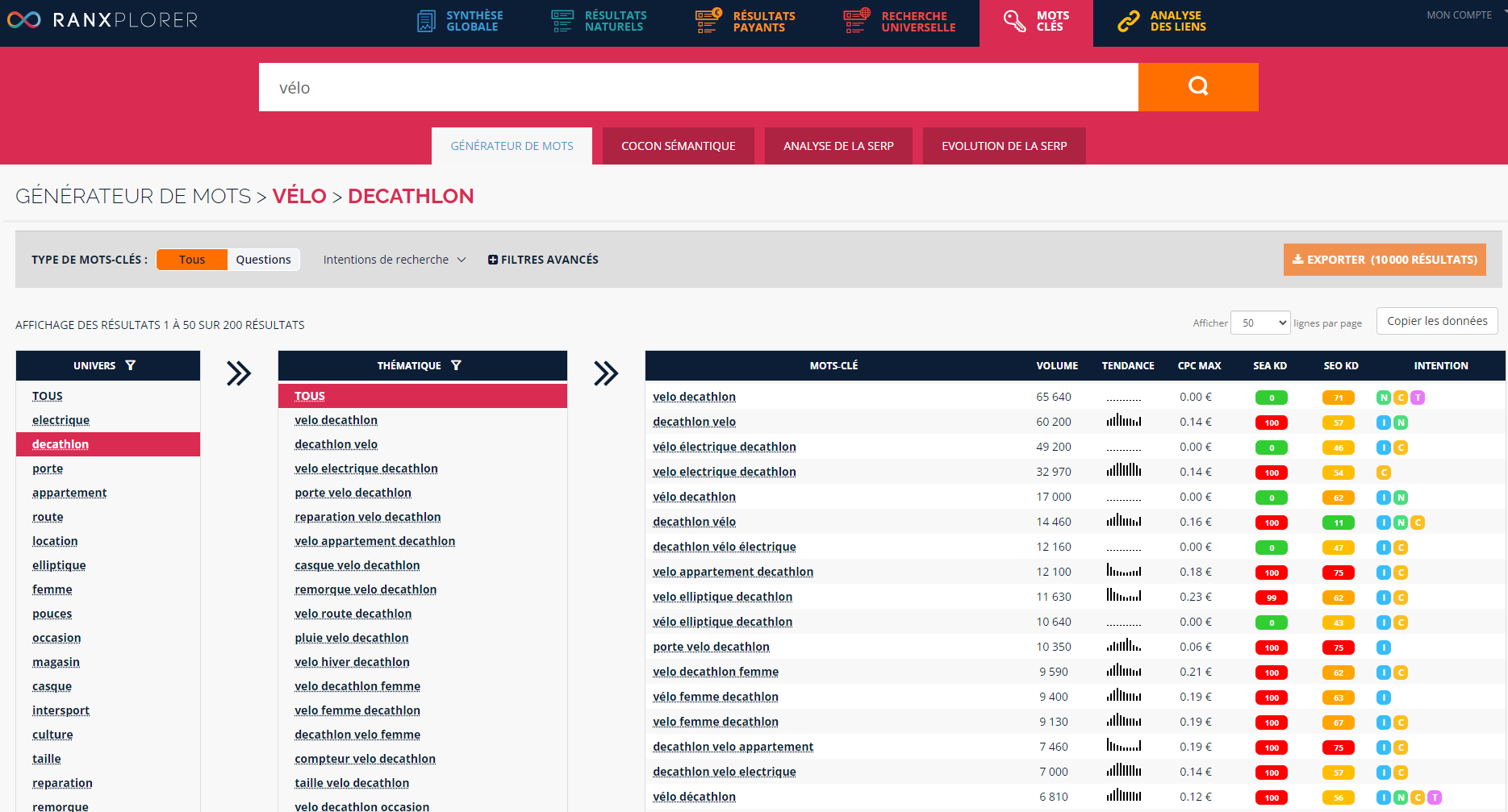
Task: Expand the Filtres Avancés panel
Action: coord(543,260)
